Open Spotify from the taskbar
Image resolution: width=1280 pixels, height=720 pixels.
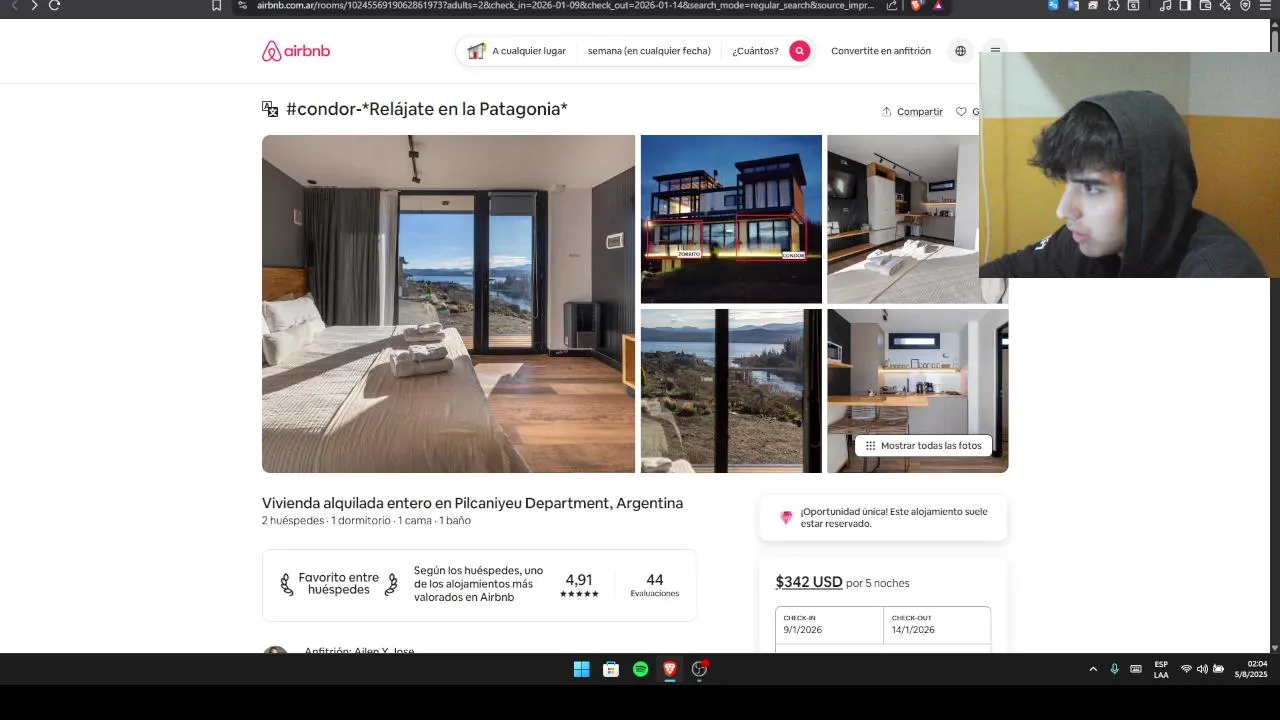640,669
